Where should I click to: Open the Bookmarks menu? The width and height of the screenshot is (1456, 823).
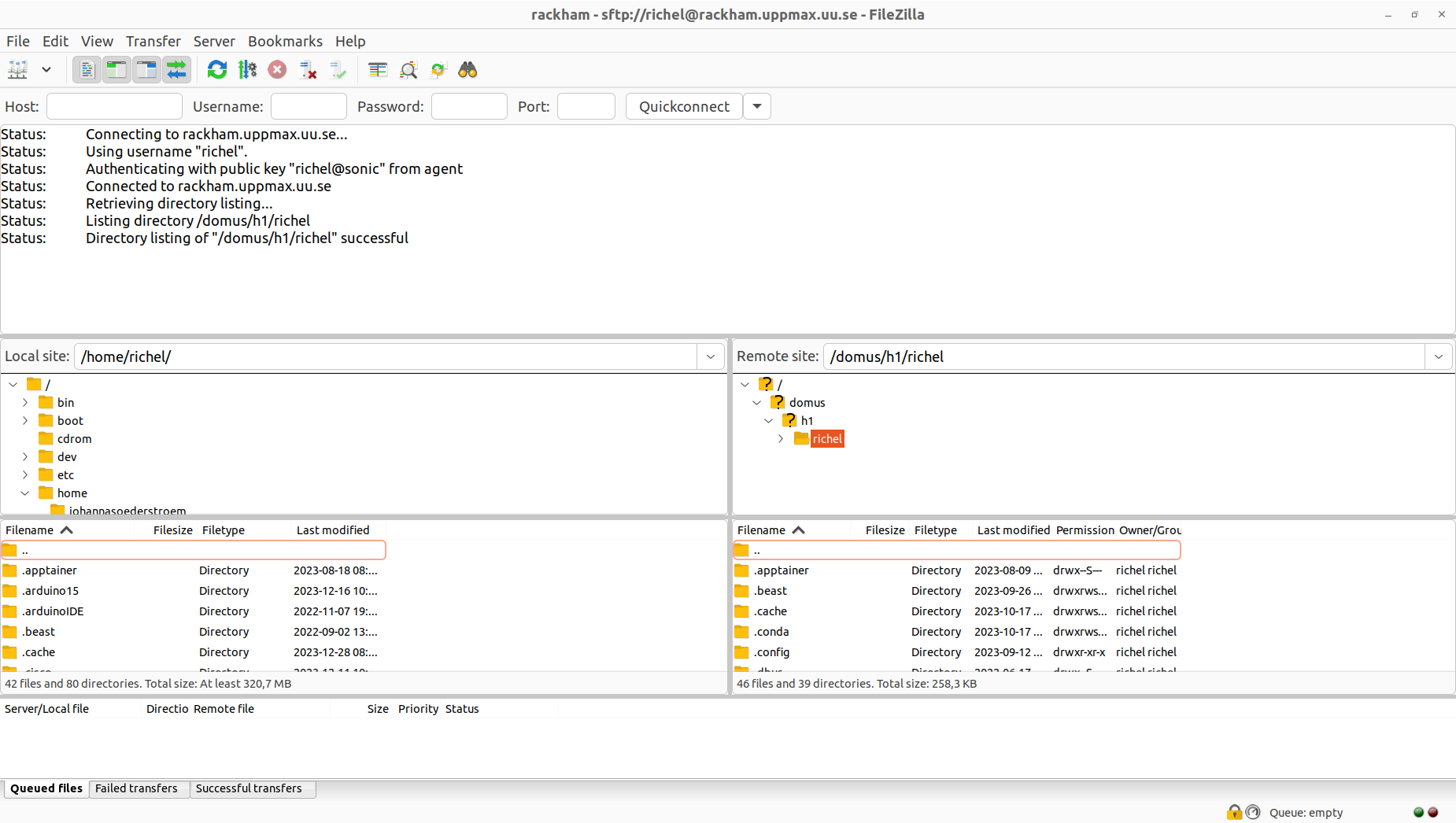click(x=285, y=41)
